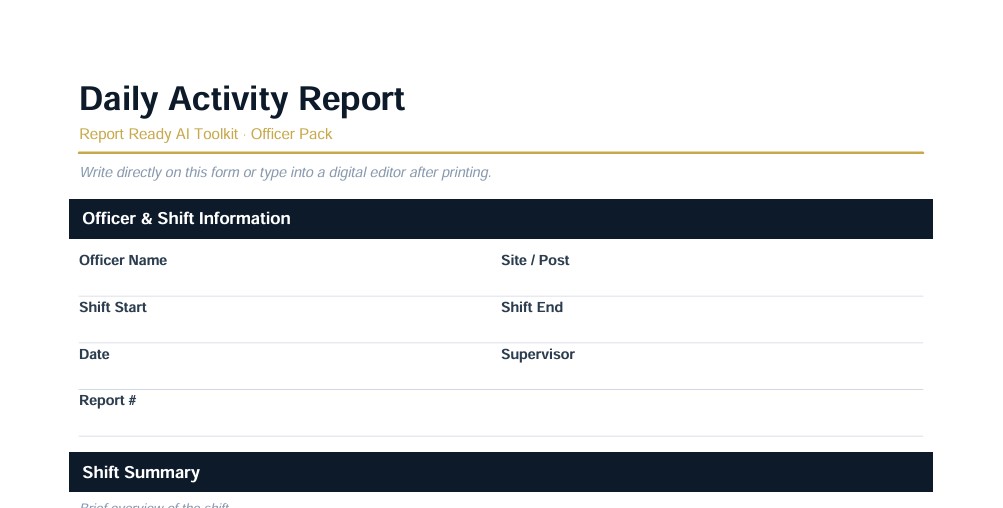Click the Shift End label
1003x508 pixels.
(x=532, y=307)
